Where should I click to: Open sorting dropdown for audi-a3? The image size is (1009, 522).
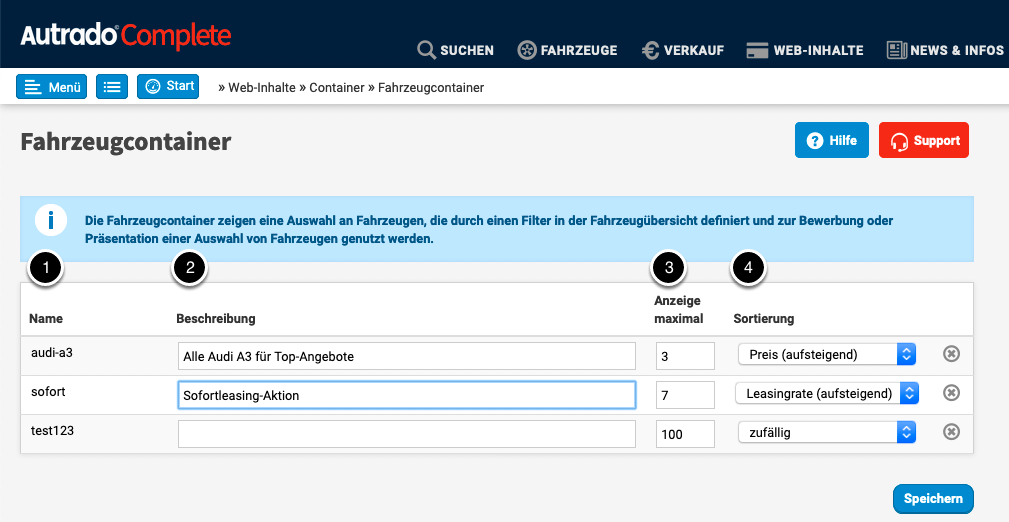[x=827, y=354]
